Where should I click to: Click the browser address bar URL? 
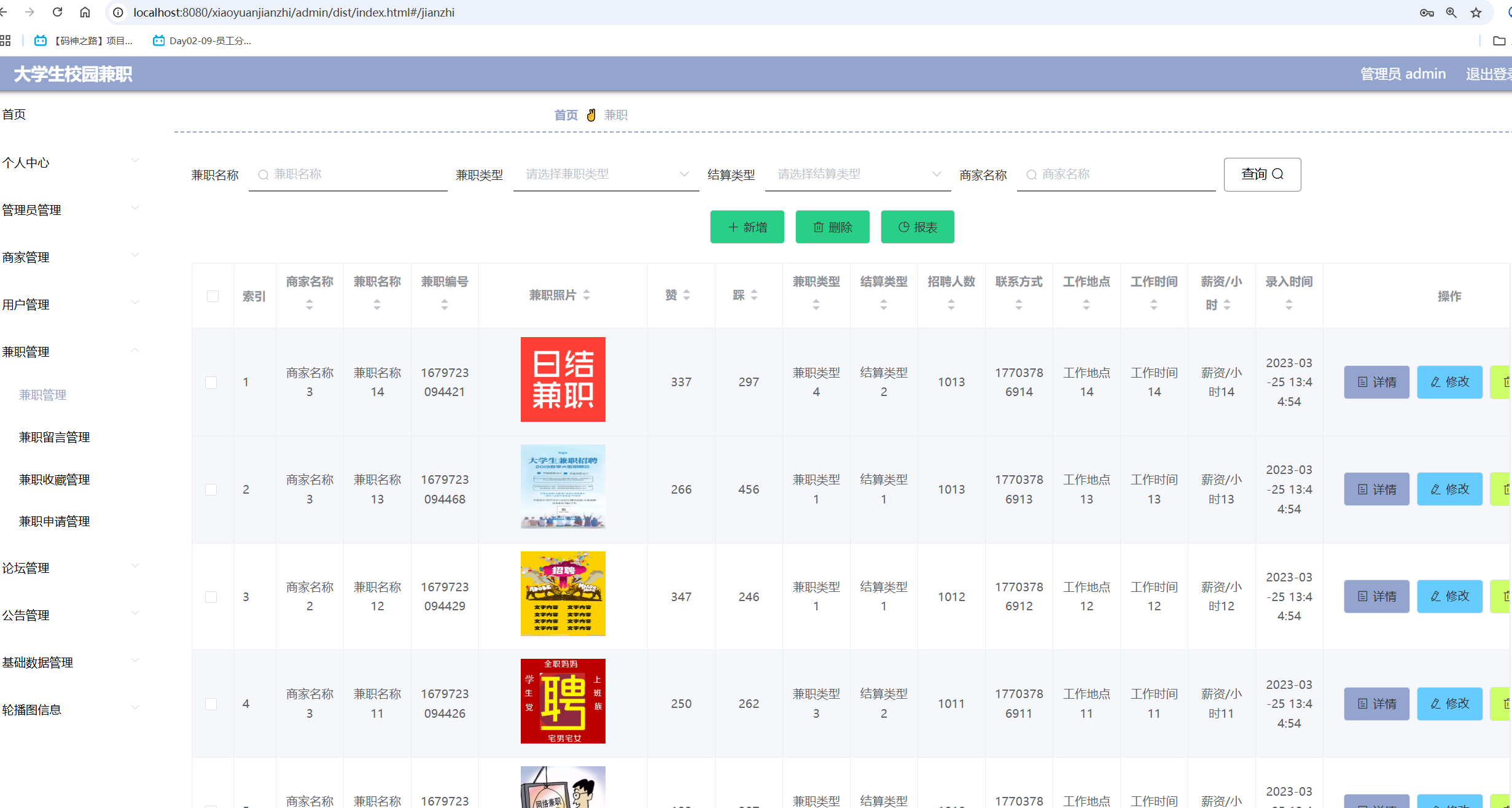pos(294,12)
